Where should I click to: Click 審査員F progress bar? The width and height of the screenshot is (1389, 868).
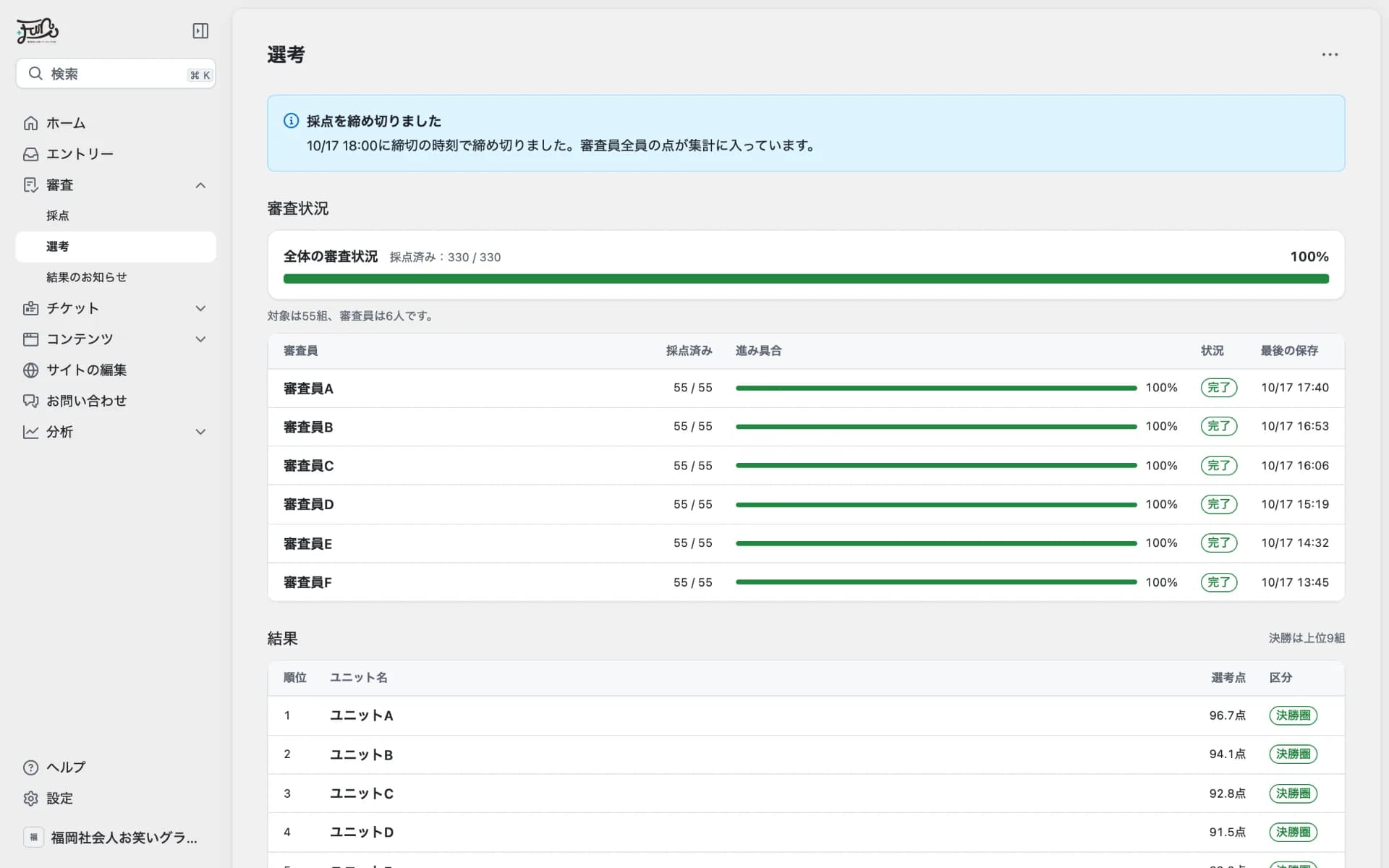click(x=936, y=582)
